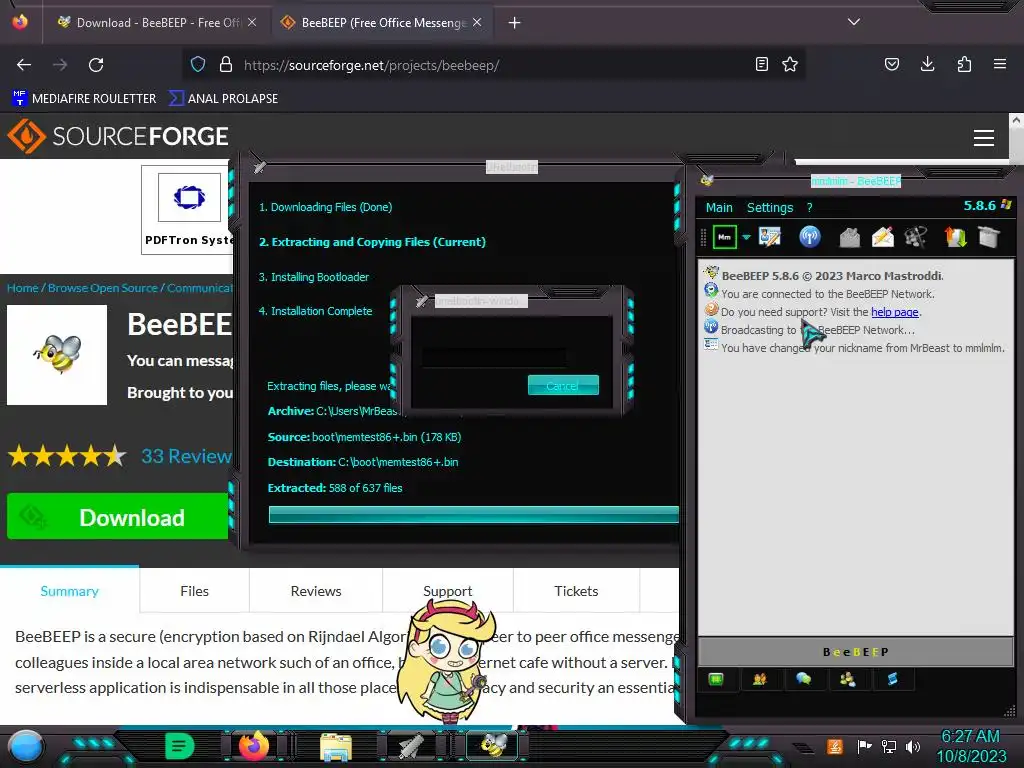Open the ? help menu in BeeBEEP
Viewport: 1024px width, 768px height.
(809, 208)
